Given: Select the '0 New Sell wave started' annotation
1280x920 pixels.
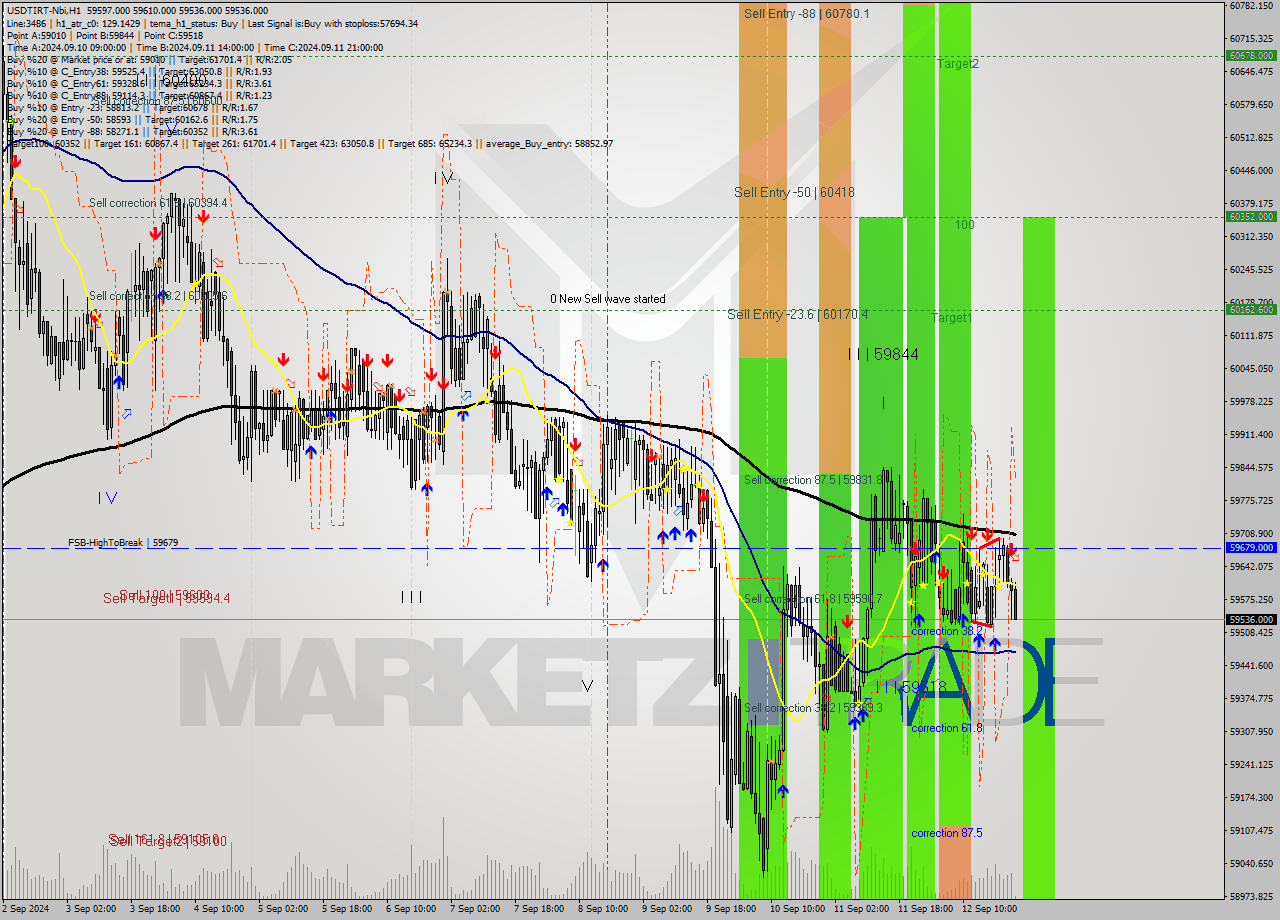Looking at the screenshot, I should pyautogui.click(x=607, y=299).
